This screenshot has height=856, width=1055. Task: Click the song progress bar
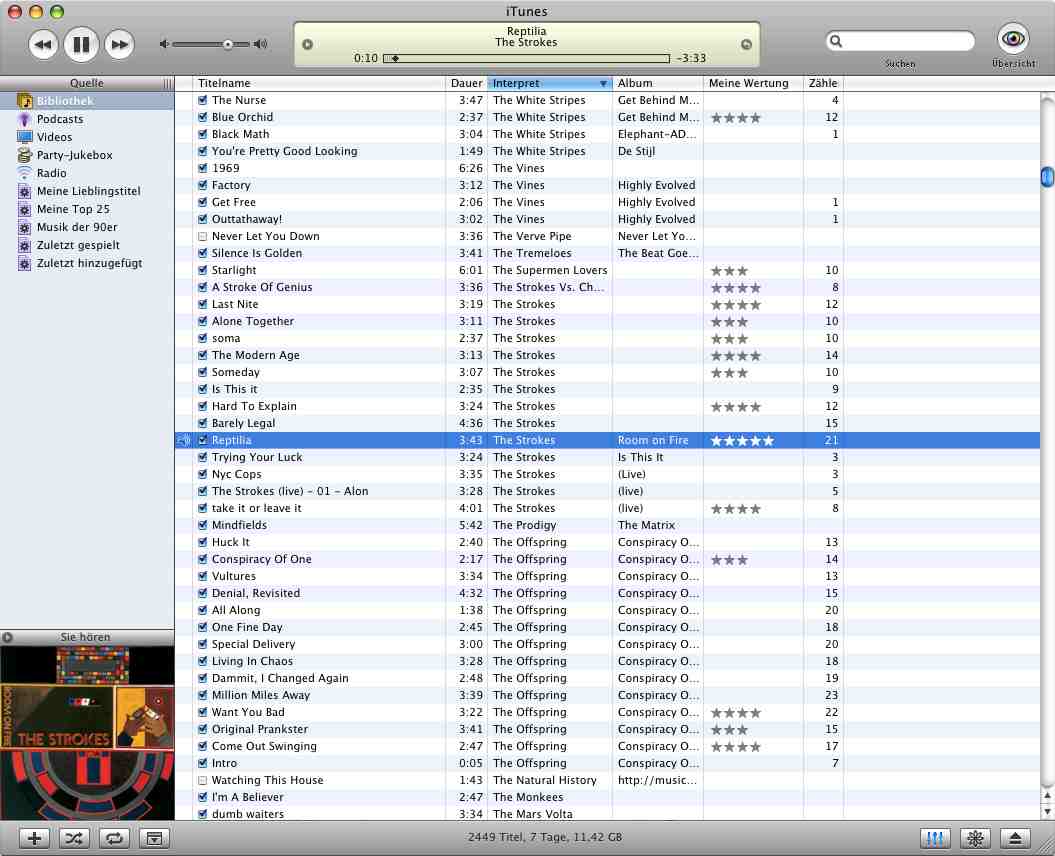(527, 59)
